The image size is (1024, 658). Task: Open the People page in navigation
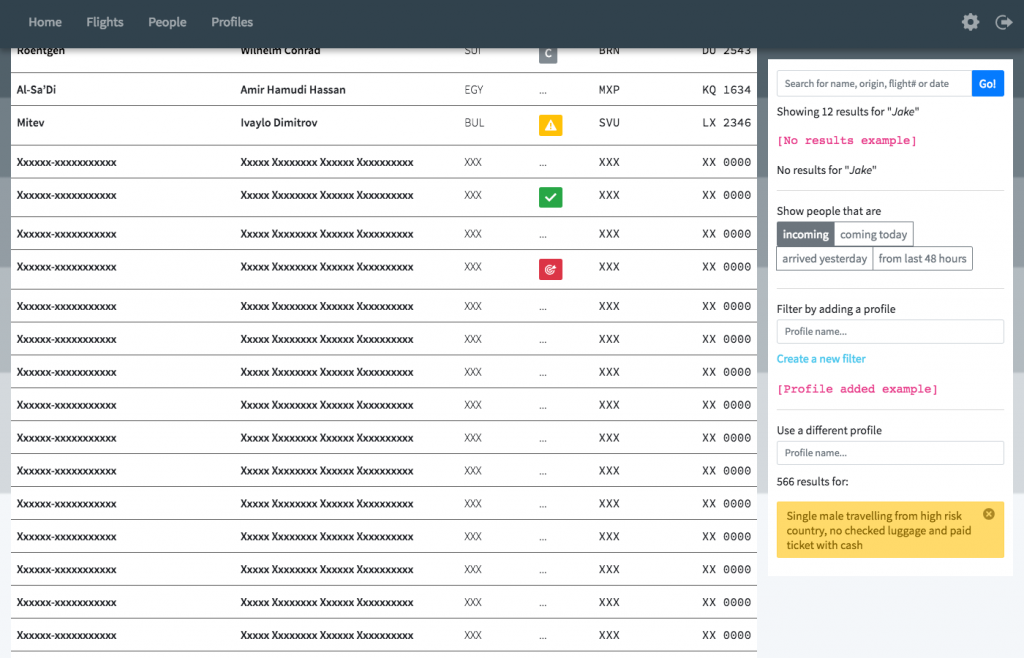[167, 22]
